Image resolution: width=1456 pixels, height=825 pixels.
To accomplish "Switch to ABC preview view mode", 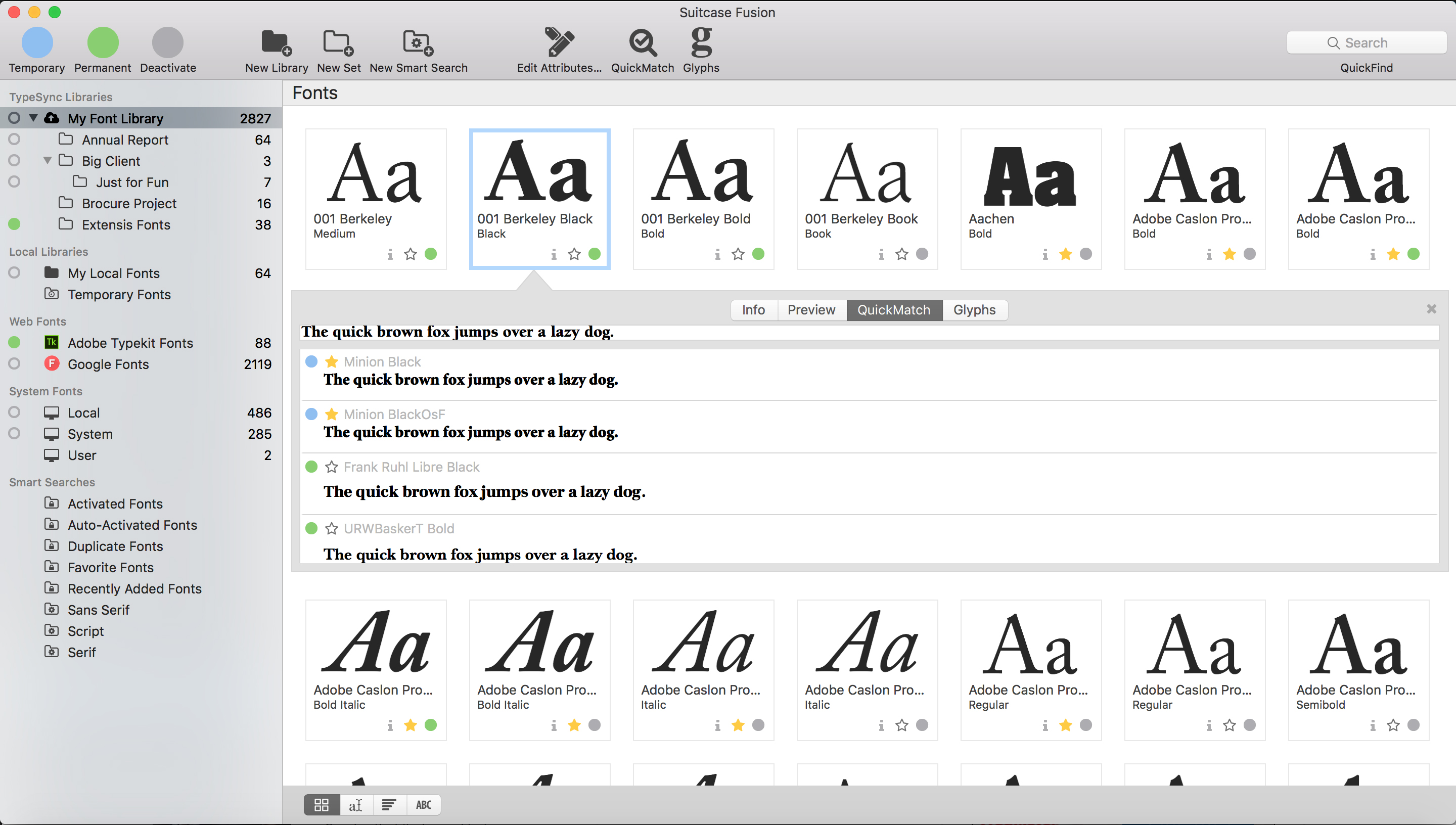I will (423, 805).
